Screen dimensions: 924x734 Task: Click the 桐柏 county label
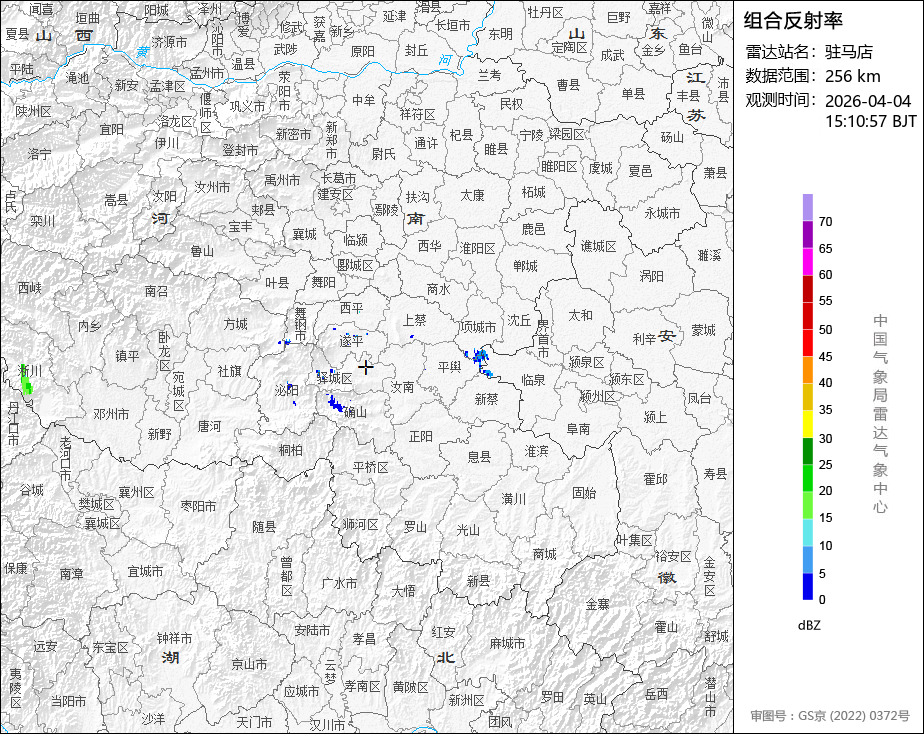(x=291, y=450)
